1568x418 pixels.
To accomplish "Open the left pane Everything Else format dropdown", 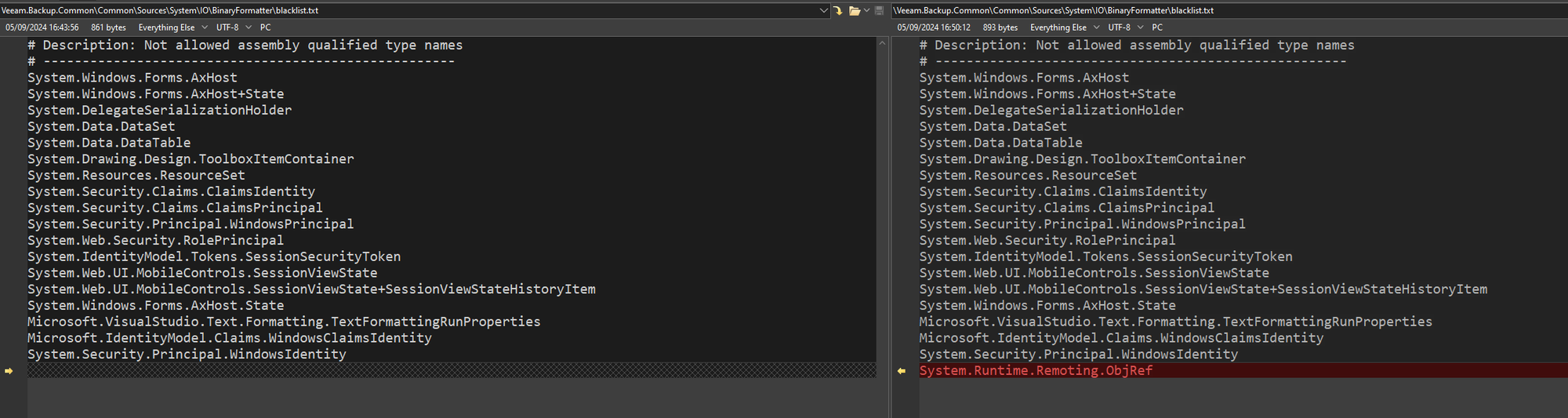I will coord(172,27).
